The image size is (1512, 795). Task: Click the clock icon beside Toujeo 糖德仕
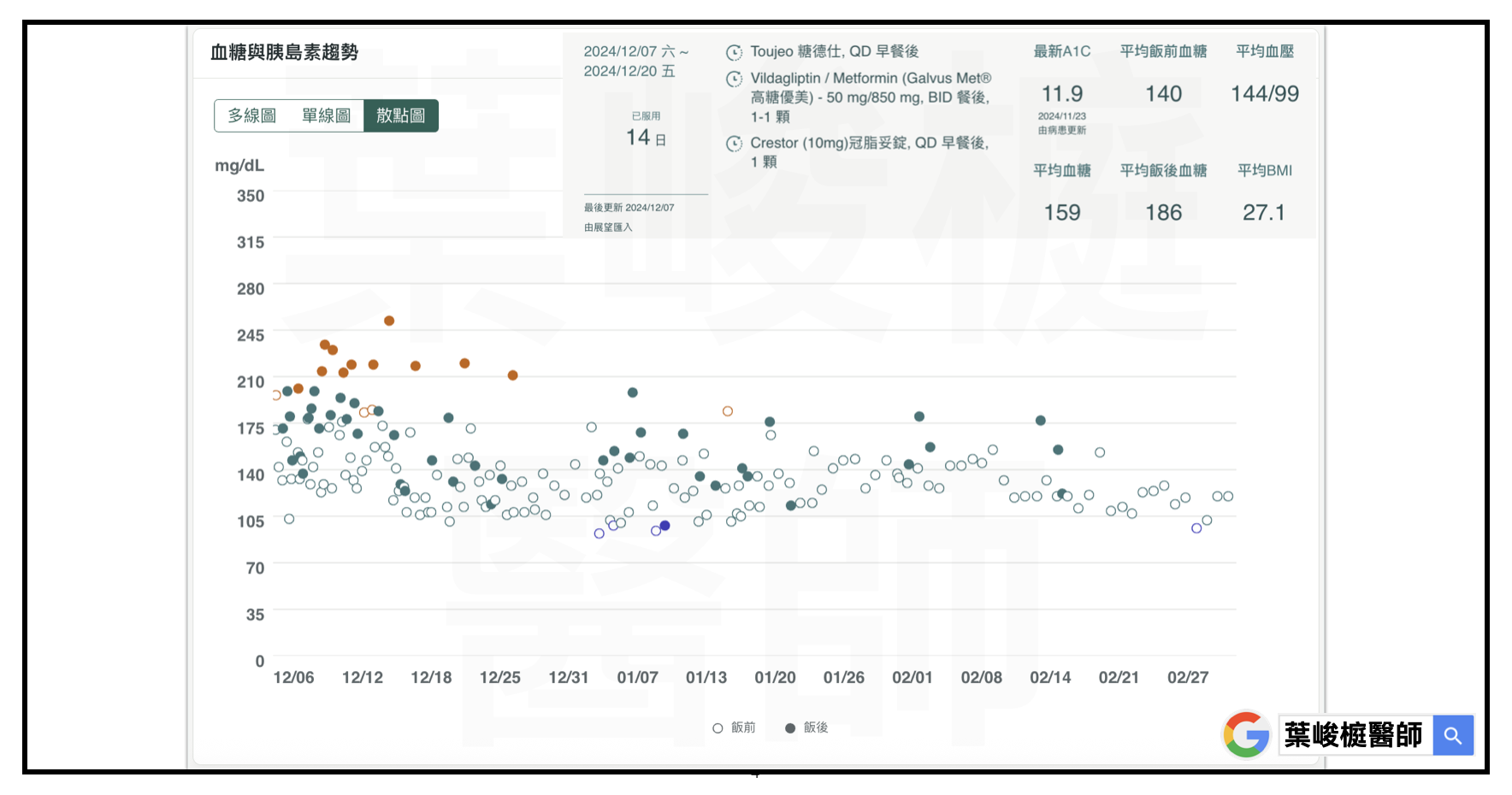(734, 52)
